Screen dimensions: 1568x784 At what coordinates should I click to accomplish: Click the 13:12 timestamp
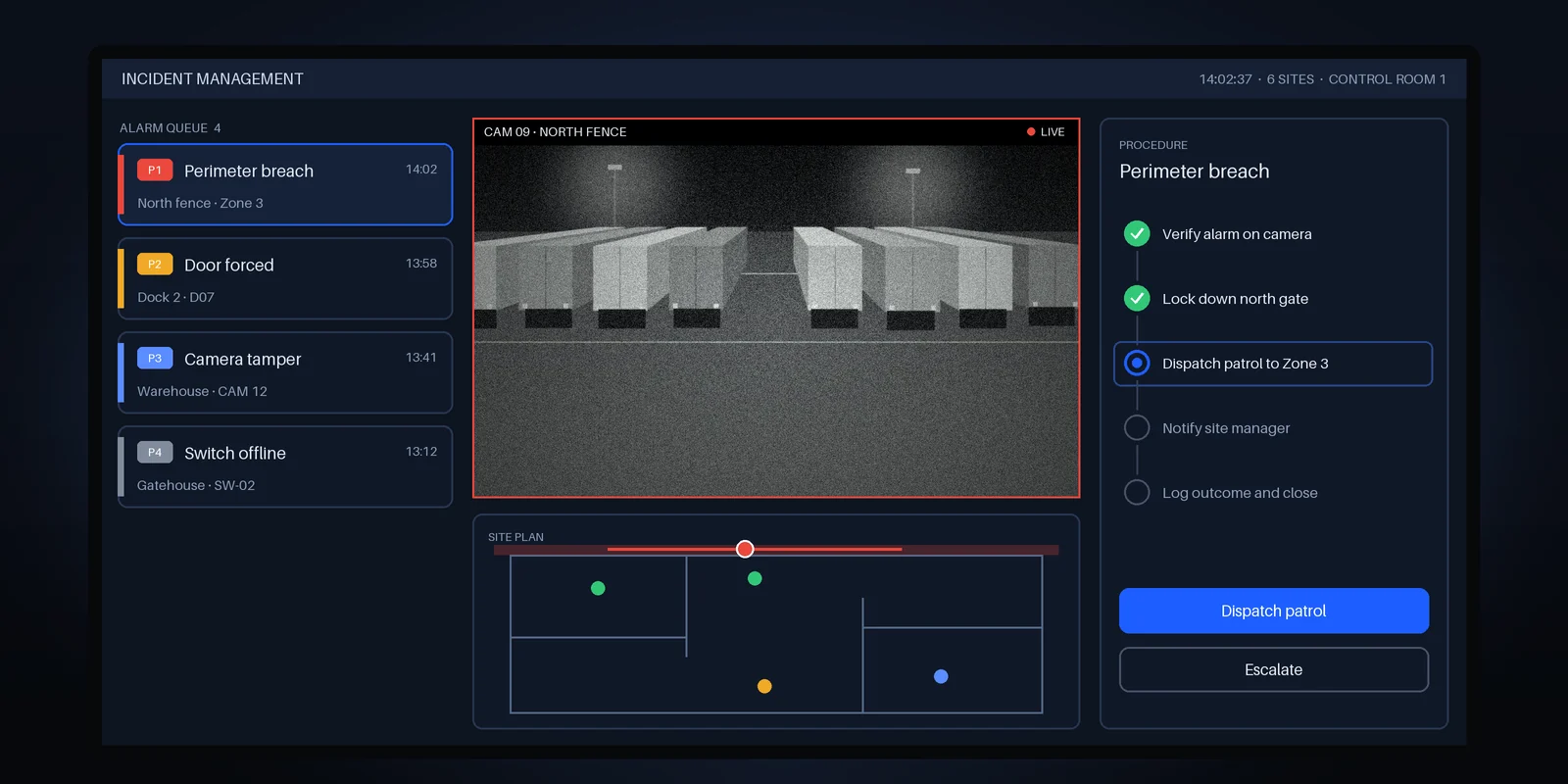pyautogui.click(x=421, y=451)
